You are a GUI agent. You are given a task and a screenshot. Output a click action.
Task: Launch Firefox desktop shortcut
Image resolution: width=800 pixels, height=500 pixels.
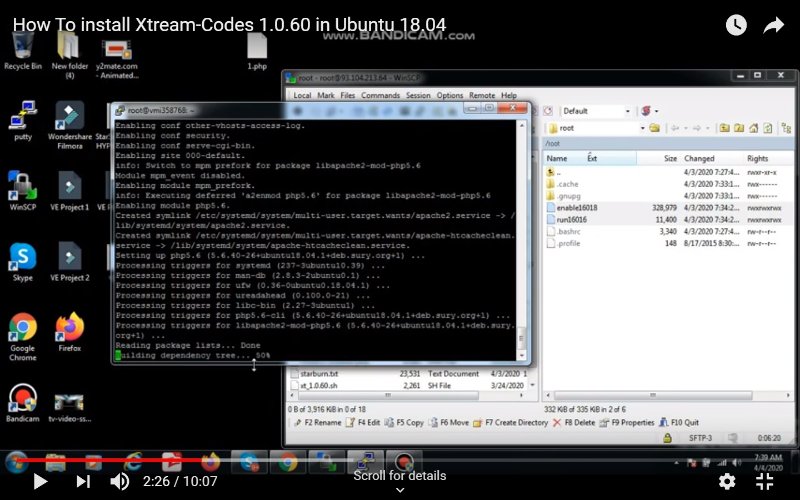click(69, 332)
